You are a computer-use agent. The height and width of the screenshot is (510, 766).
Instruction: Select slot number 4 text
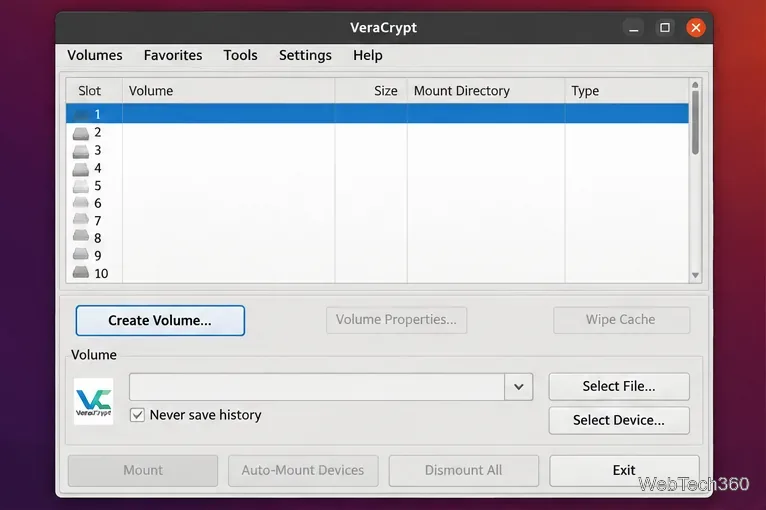[x=98, y=169]
